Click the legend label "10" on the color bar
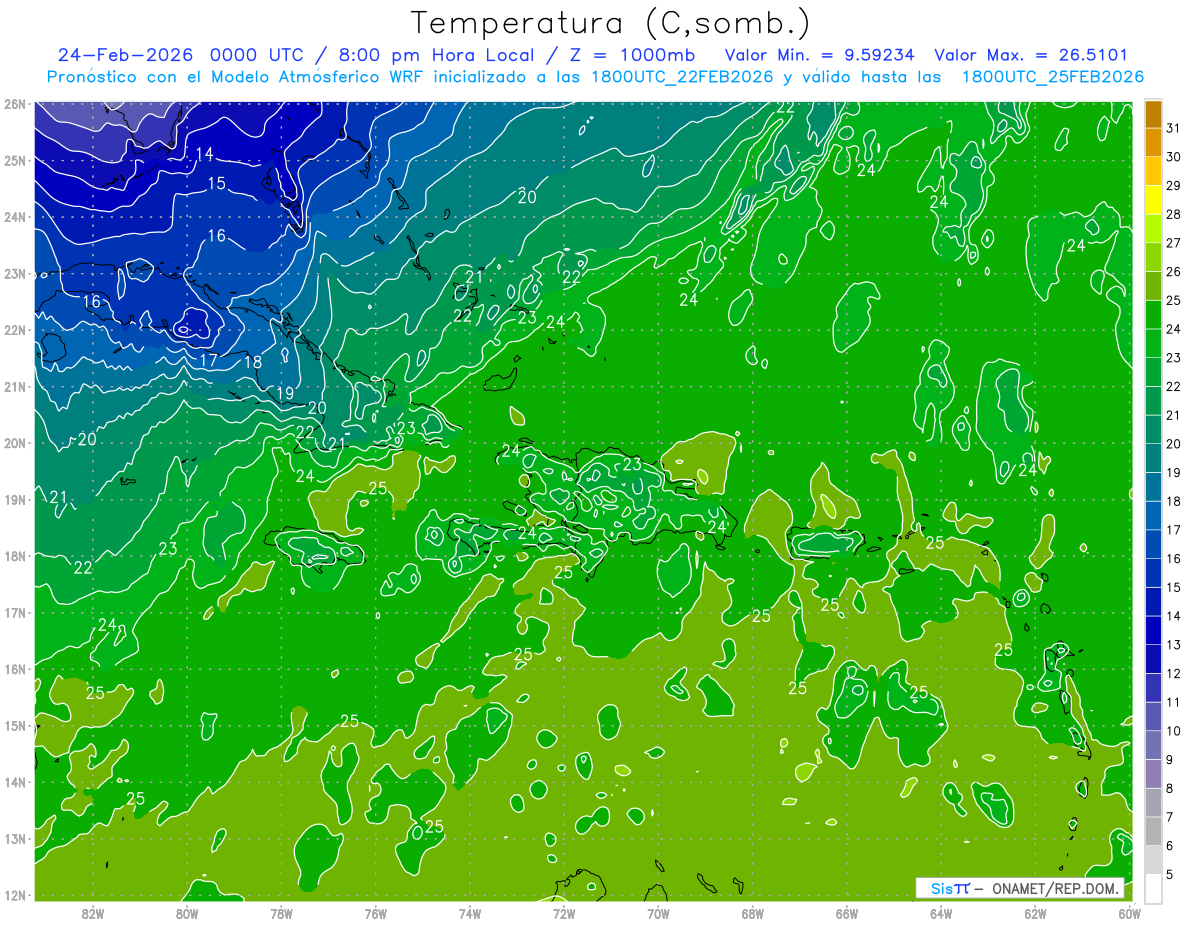The image size is (1200, 927). coord(1173,731)
